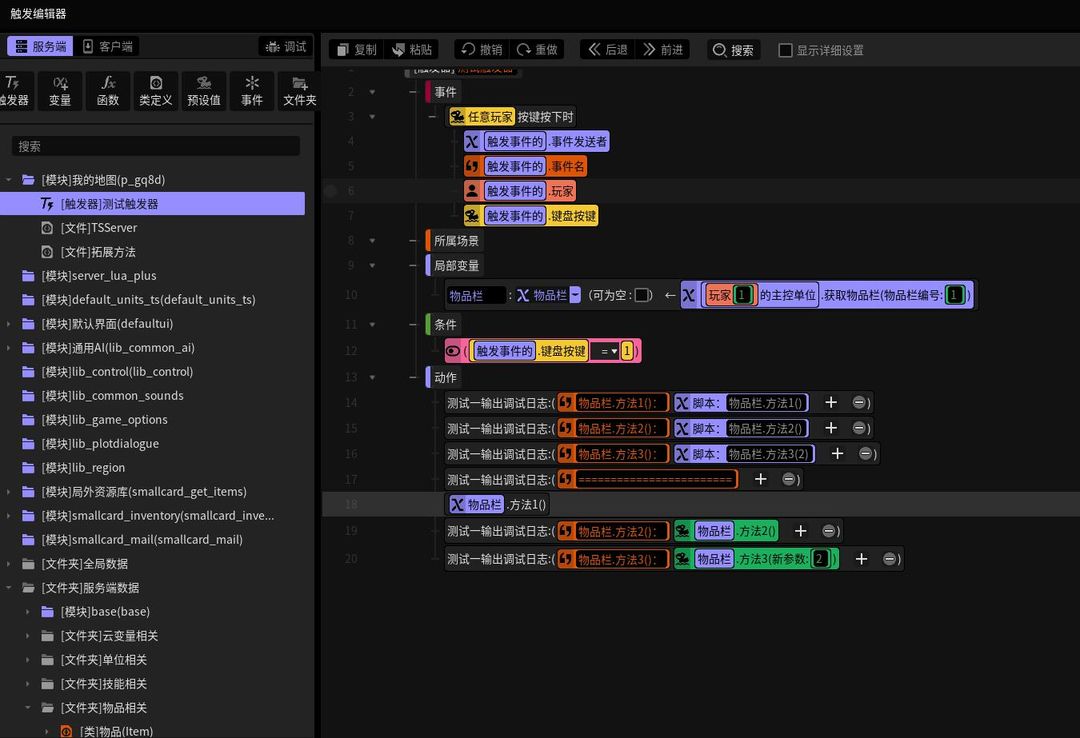
Task: Select the 函数 function tool
Action: tap(107, 91)
